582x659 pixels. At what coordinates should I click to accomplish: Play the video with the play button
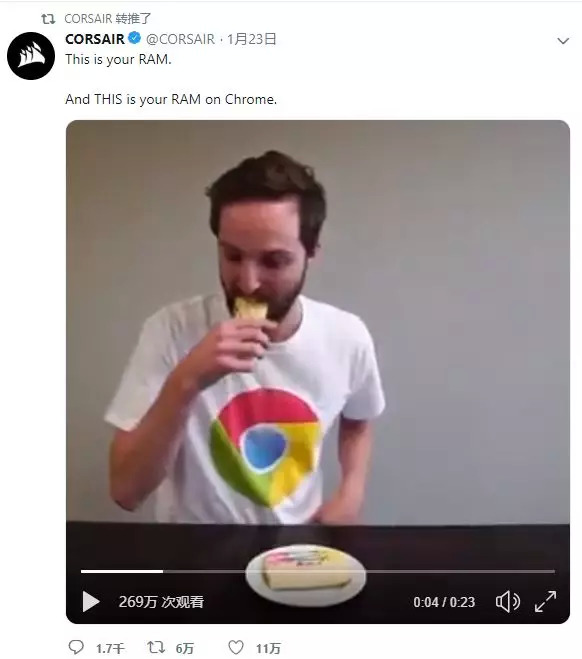click(x=91, y=601)
